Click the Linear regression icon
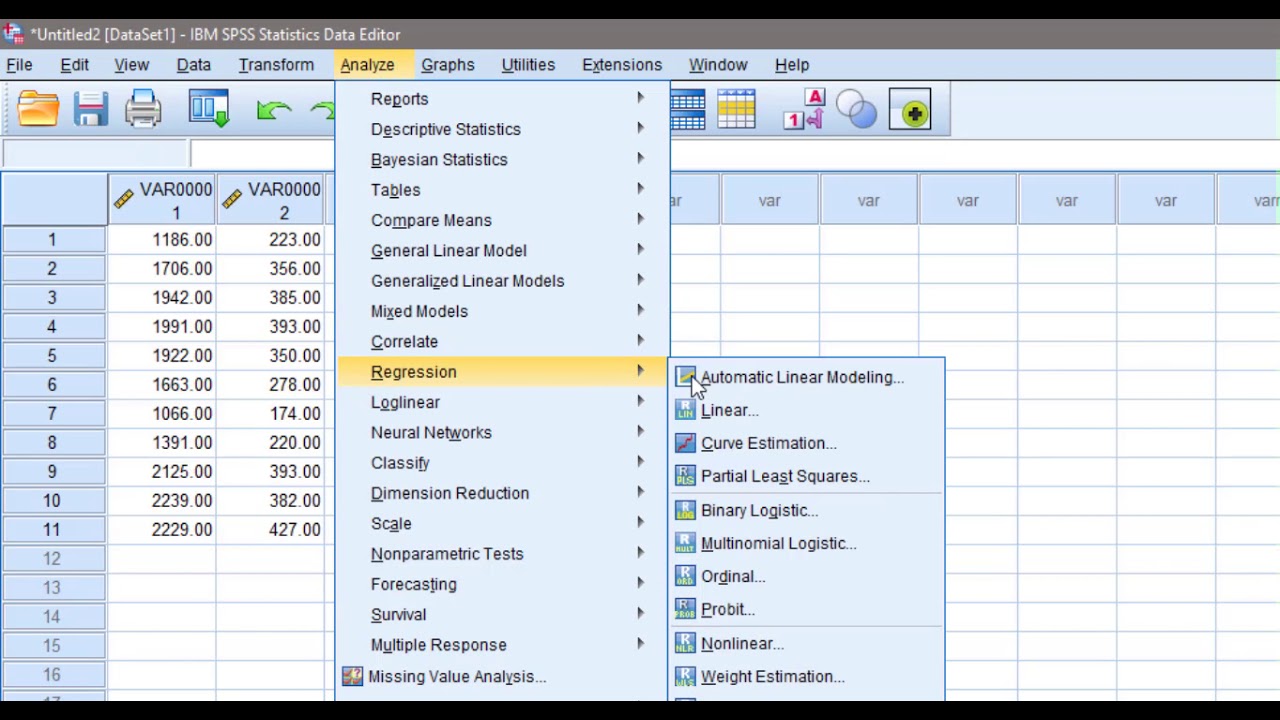The image size is (1280, 720). (685, 410)
